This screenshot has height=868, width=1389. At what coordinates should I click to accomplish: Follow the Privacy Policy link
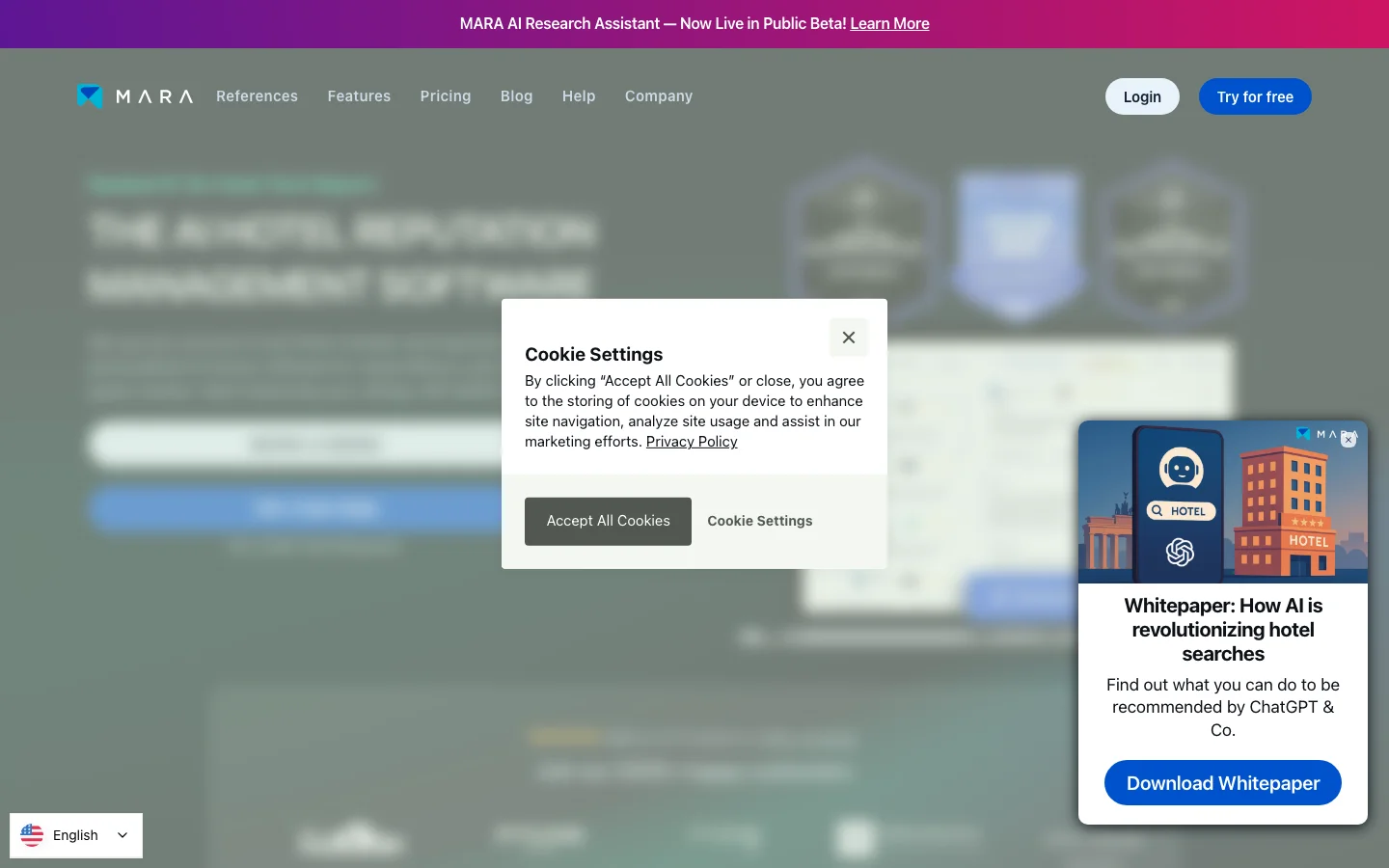coord(692,442)
